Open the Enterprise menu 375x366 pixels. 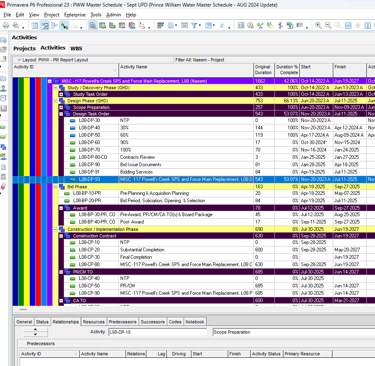tap(75, 15)
